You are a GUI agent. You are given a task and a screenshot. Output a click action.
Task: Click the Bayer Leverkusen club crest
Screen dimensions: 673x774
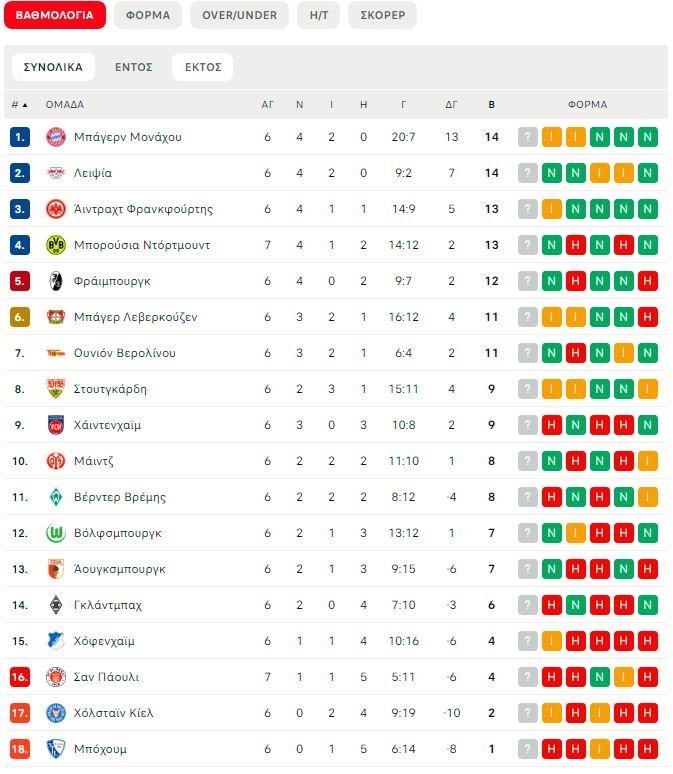point(55,317)
